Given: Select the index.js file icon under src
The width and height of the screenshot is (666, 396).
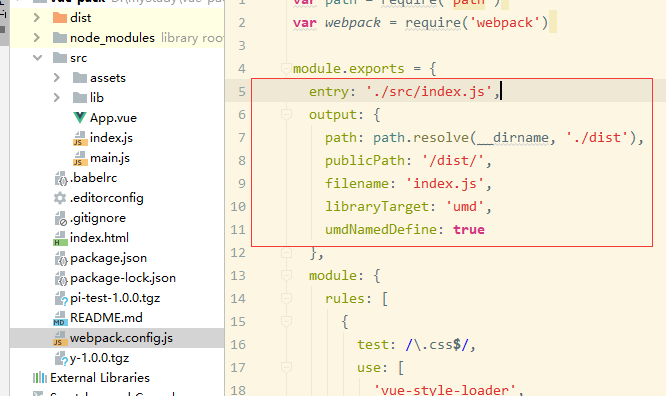Looking at the screenshot, I should point(79,138).
